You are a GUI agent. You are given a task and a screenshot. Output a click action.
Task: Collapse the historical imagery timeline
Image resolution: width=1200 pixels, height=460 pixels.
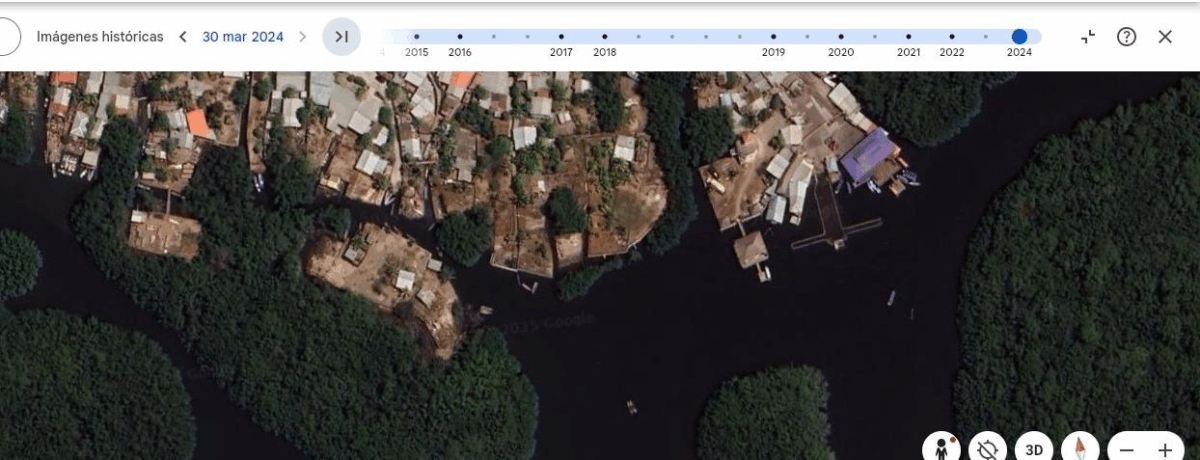coord(1088,37)
